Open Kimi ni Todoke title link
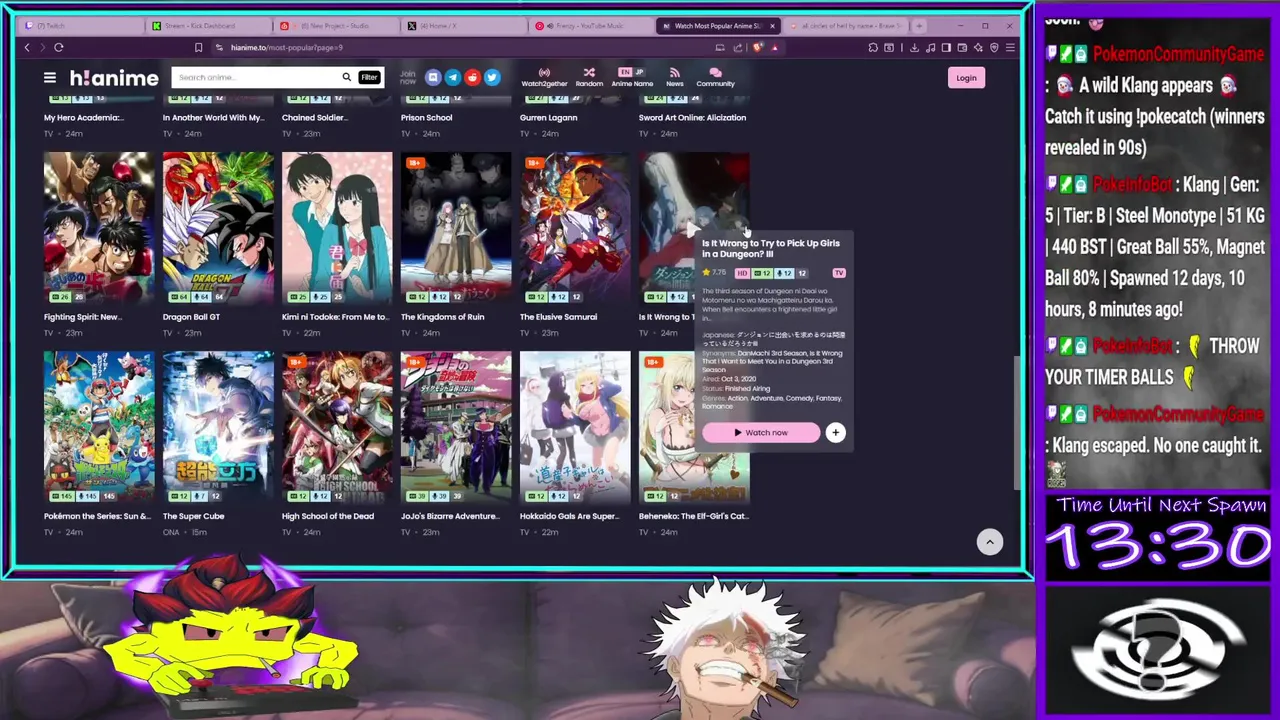Viewport: 1280px width, 720px height. coord(335,317)
